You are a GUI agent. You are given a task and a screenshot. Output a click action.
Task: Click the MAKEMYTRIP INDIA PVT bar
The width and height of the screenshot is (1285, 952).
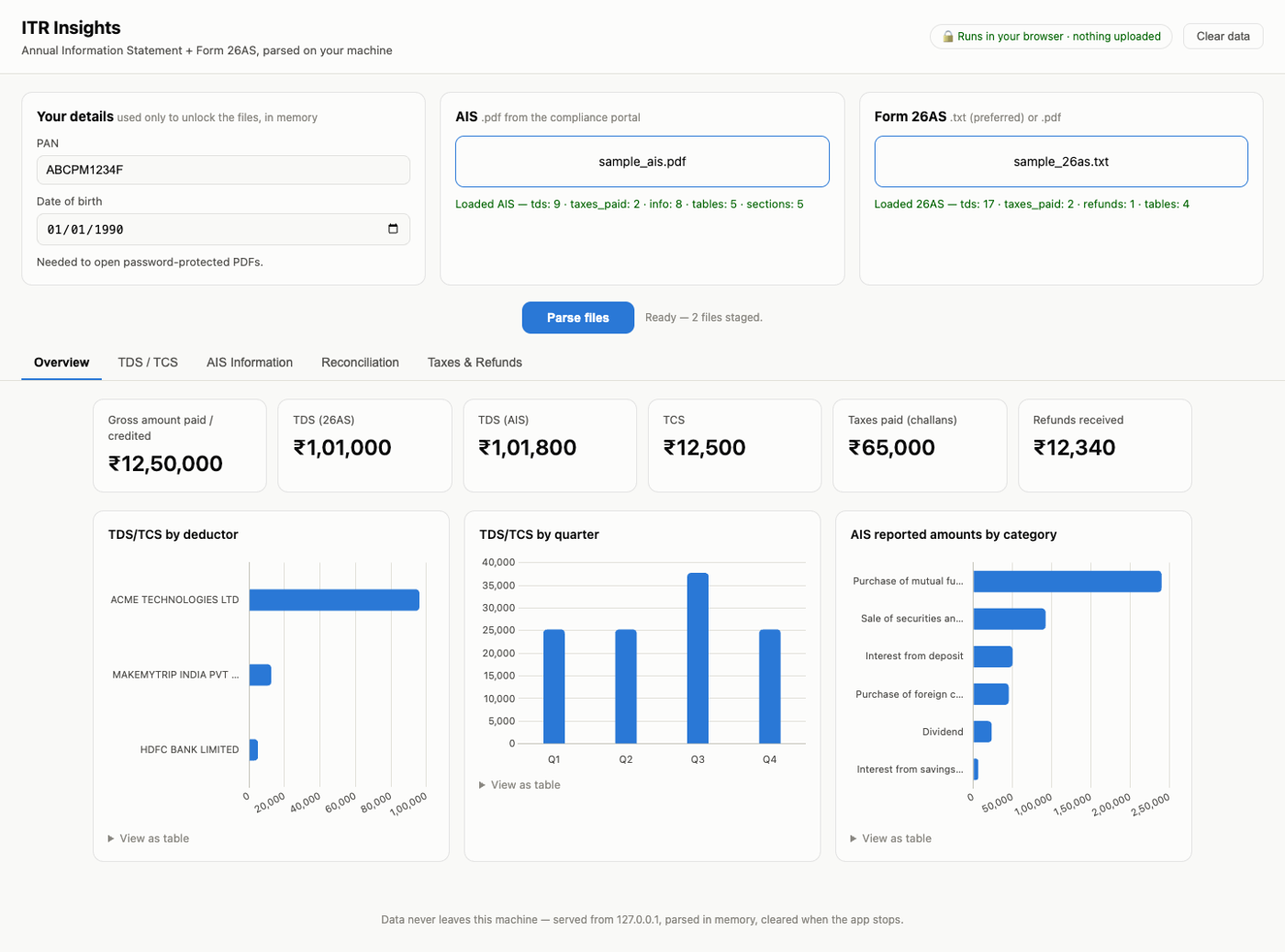pyautogui.click(x=260, y=675)
